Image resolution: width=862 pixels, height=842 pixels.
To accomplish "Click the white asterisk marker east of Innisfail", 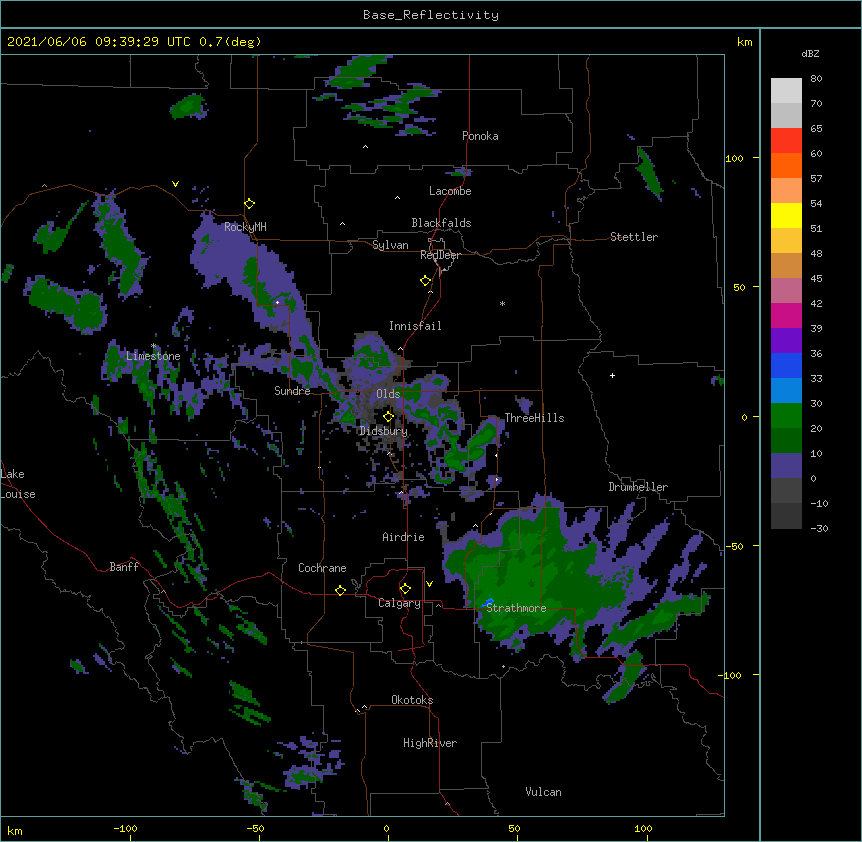I will tap(502, 303).
